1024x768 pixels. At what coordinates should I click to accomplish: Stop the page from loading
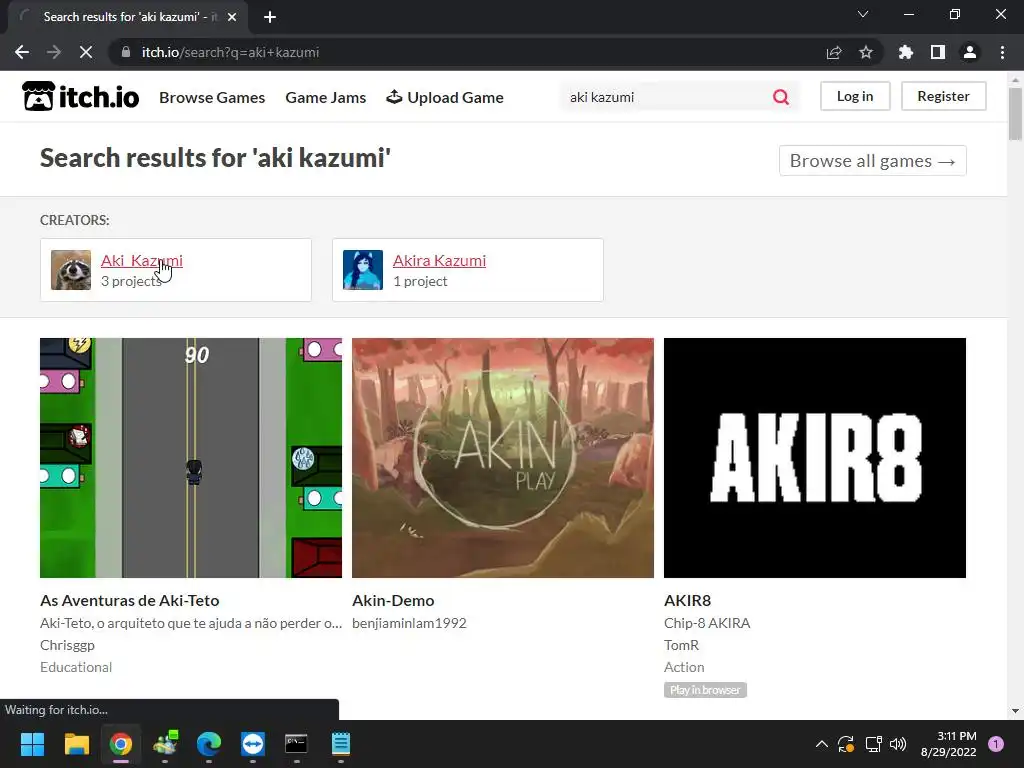(x=86, y=52)
